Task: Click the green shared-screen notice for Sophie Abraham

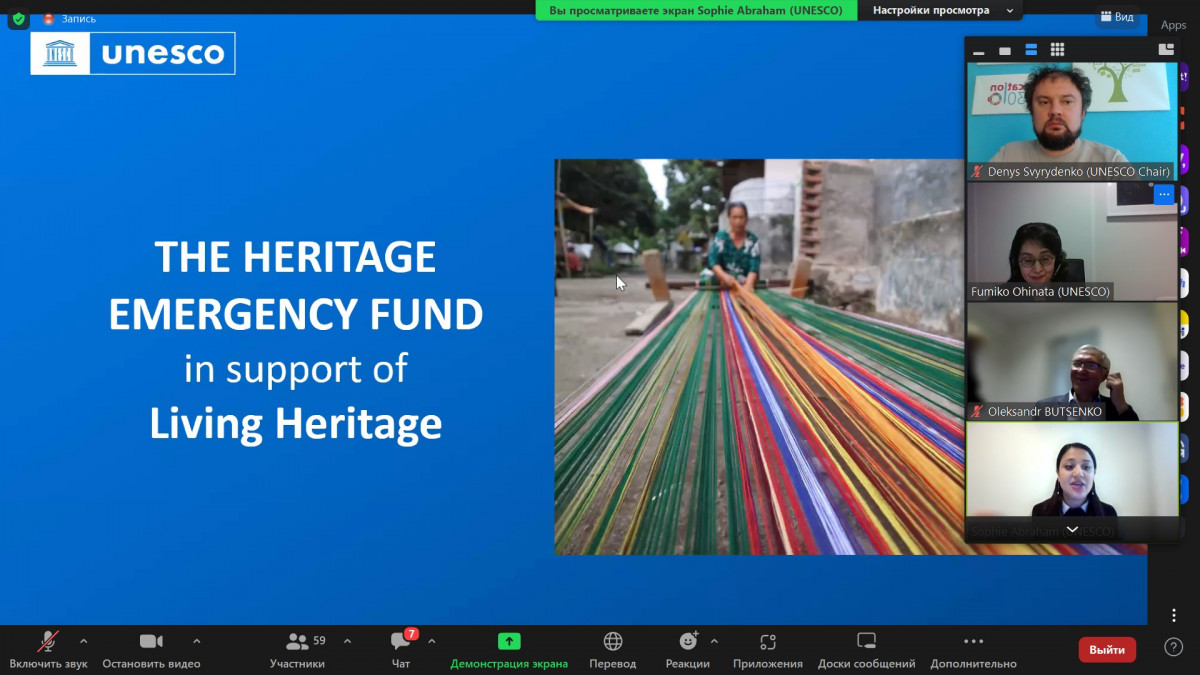Action: [x=697, y=10]
